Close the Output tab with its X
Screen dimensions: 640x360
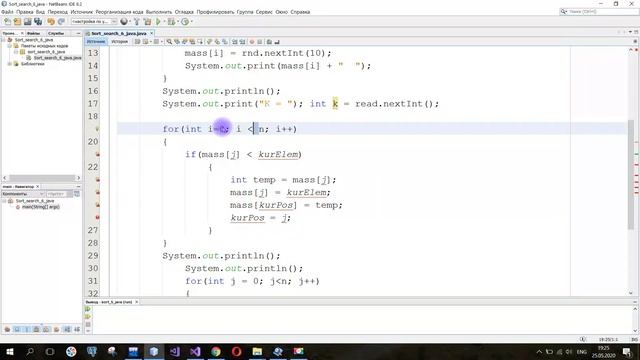click(x=137, y=302)
